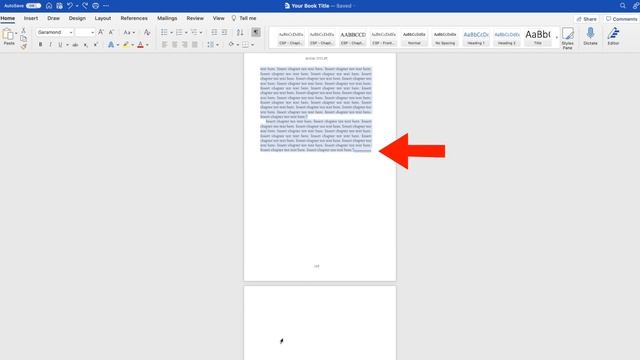This screenshot has width=640, height=360.
Task: Apply the Heading 1 style
Action: pos(476,38)
